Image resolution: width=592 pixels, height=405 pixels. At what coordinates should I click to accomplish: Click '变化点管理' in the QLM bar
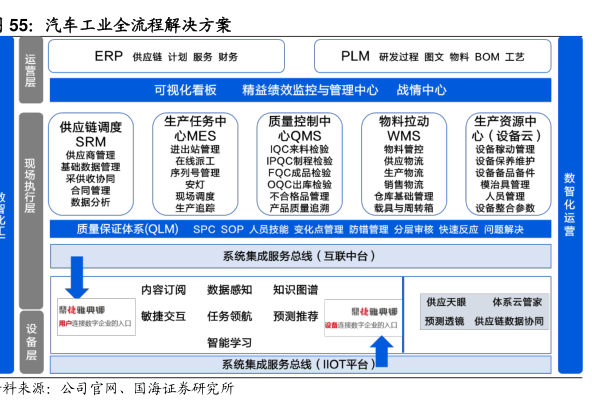tap(319, 229)
